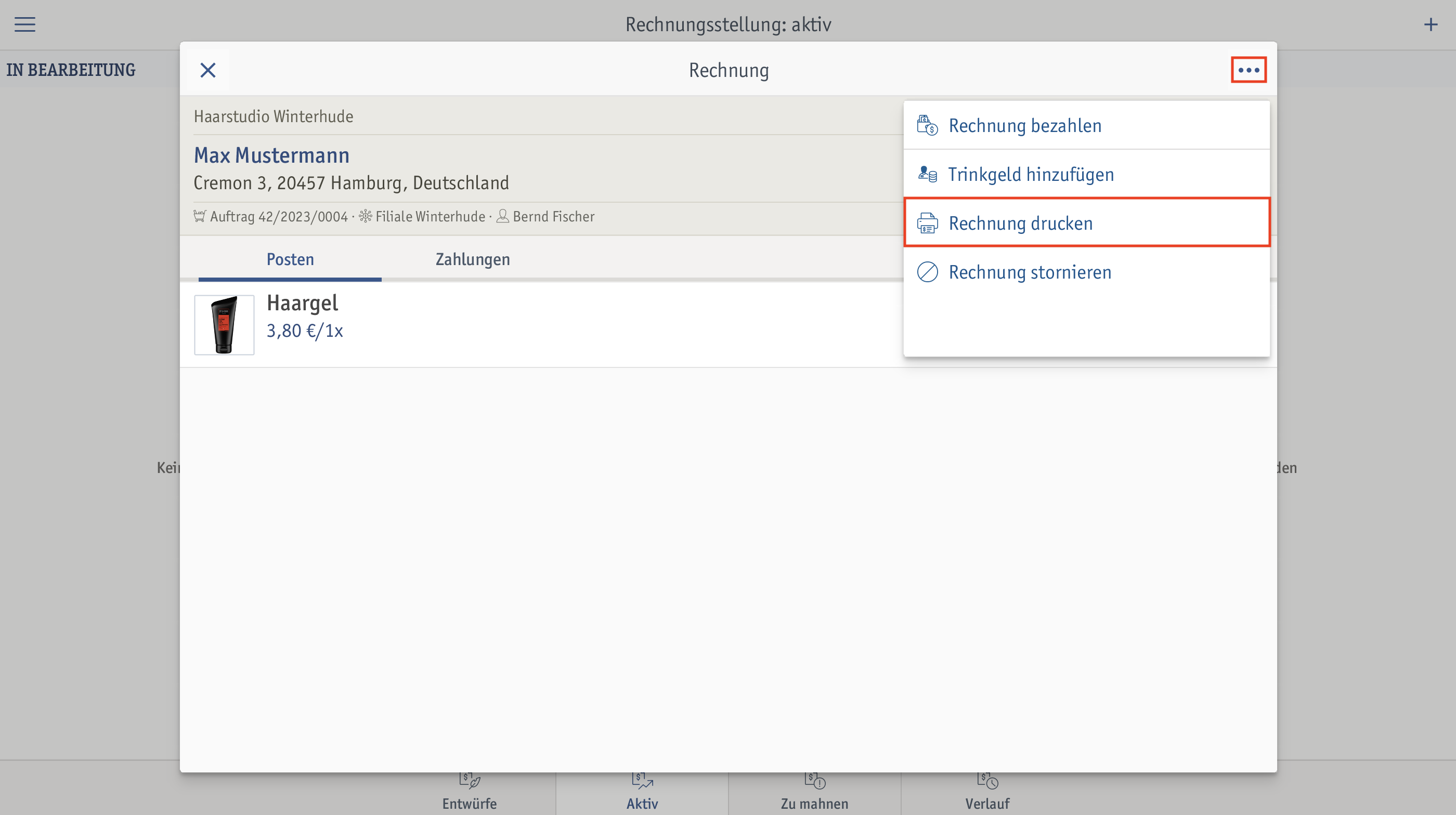Screen dimensions: 1456x815
Task: Toggle the three-dots options menu
Action: point(1249,70)
